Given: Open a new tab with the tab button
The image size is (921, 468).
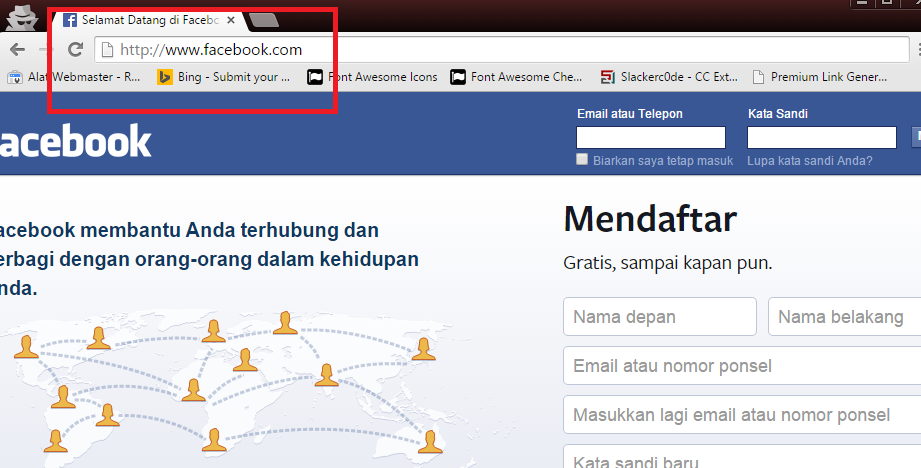Looking at the screenshot, I should [x=264, y=21].
